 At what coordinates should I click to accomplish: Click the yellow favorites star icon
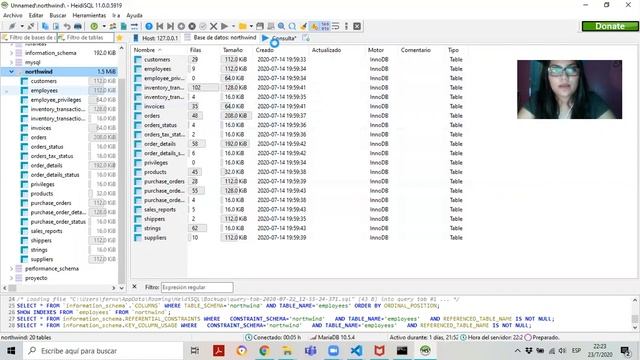[x=120, y=38]
